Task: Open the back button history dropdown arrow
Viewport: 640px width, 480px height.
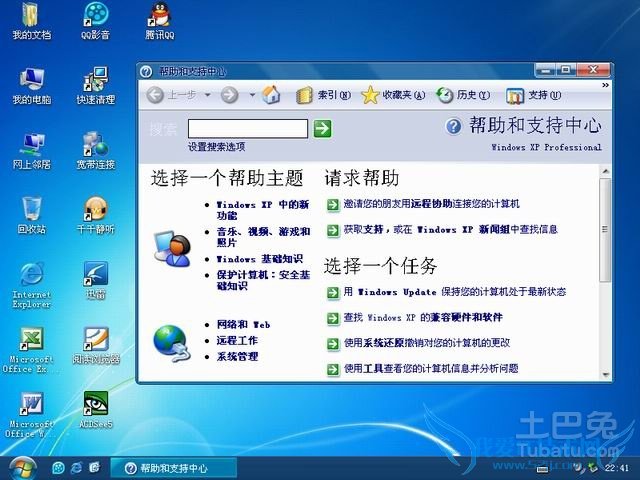Action: [207, 95]
